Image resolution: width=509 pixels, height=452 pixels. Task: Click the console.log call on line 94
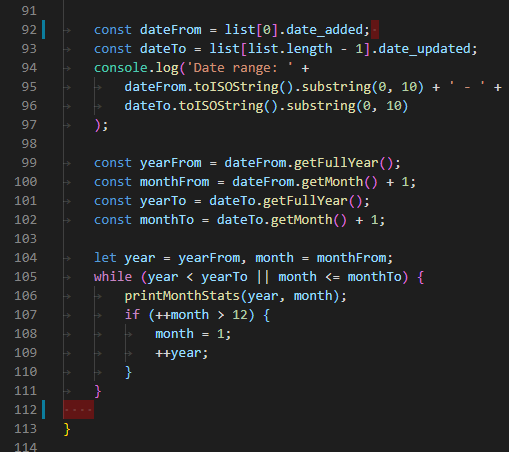[136, 68]
